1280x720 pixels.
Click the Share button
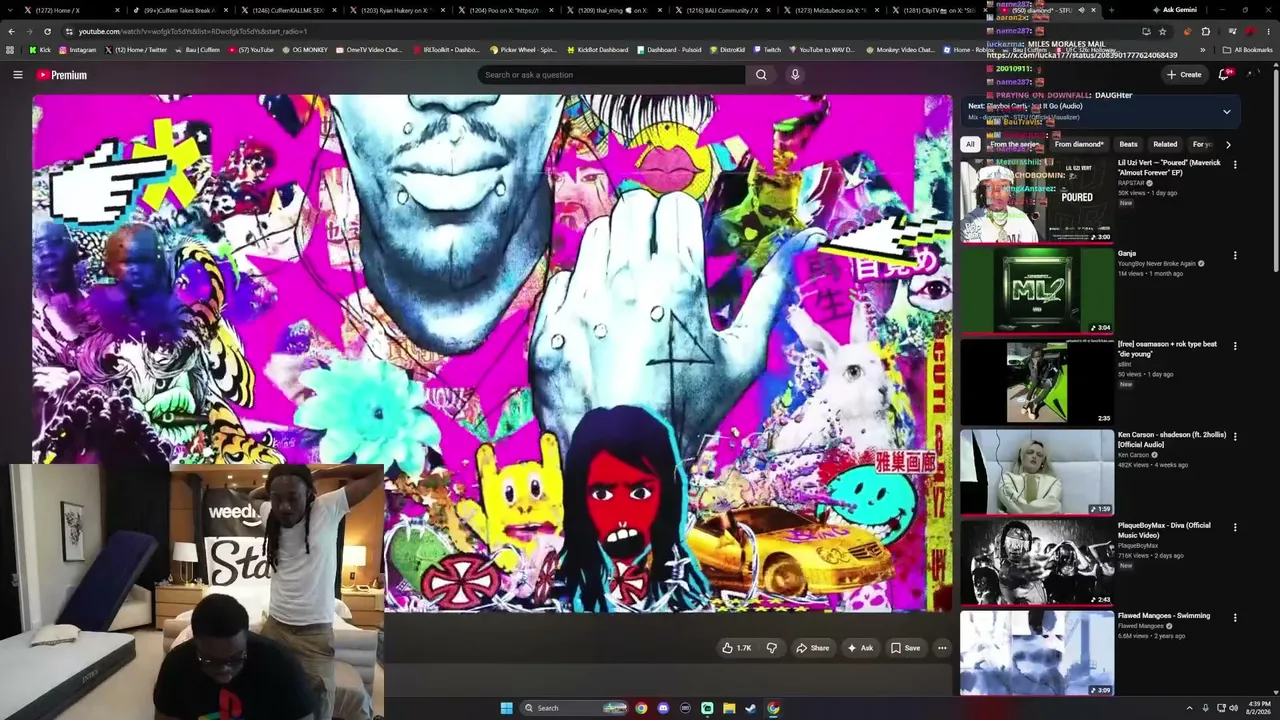coord(813,648)
